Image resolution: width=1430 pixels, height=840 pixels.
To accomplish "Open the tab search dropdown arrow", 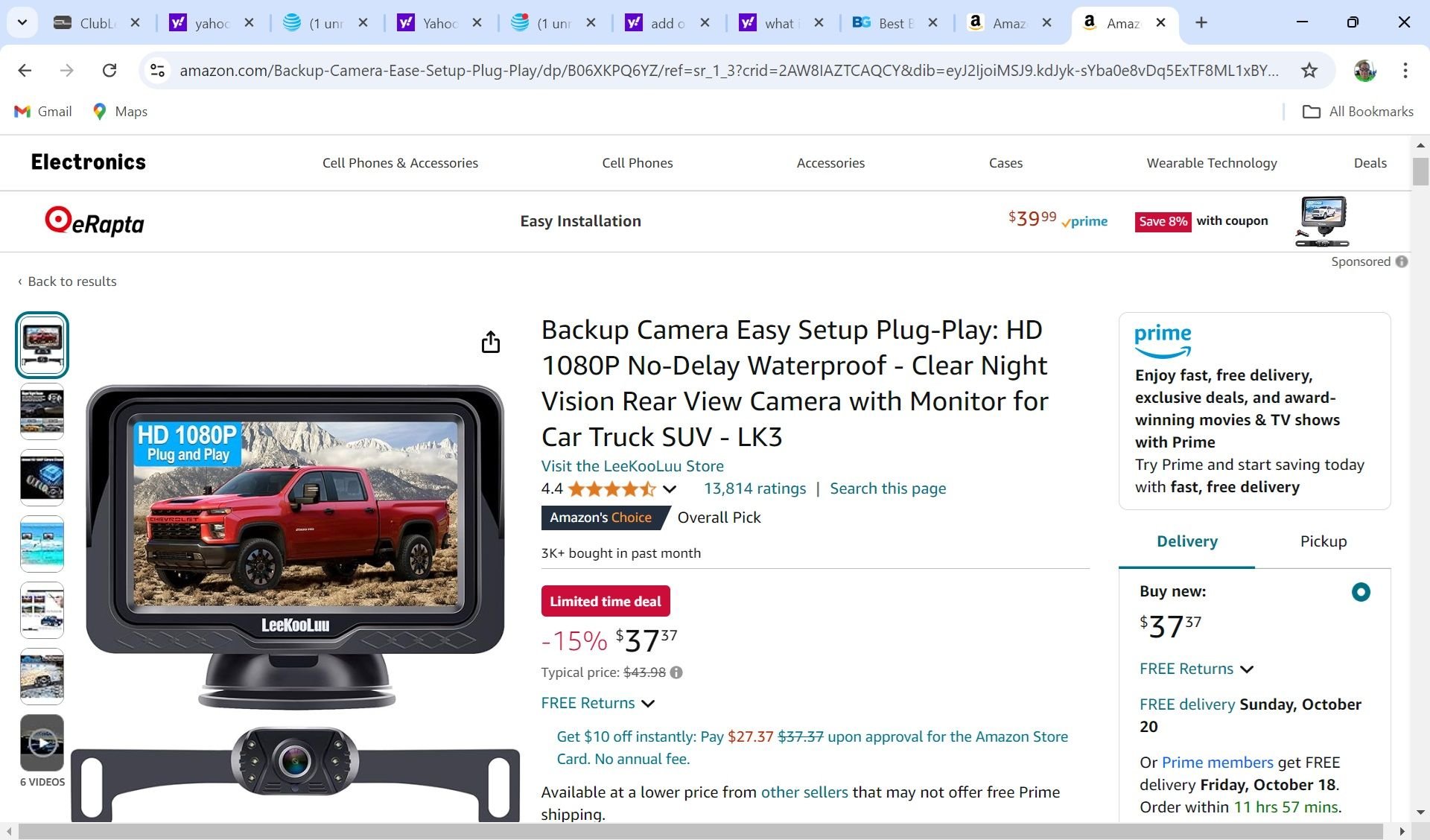I will [x=22, y=22].
